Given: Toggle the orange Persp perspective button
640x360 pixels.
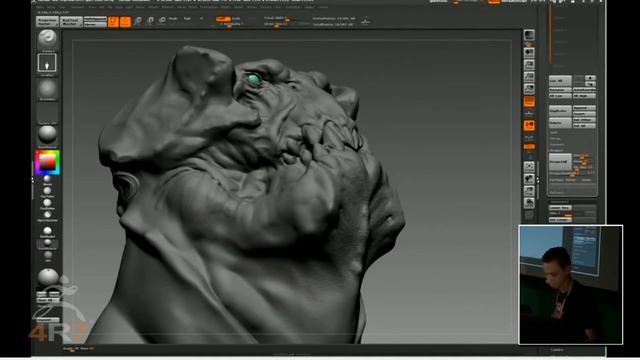Looking at the screenshot, I should tap(529, 101).
